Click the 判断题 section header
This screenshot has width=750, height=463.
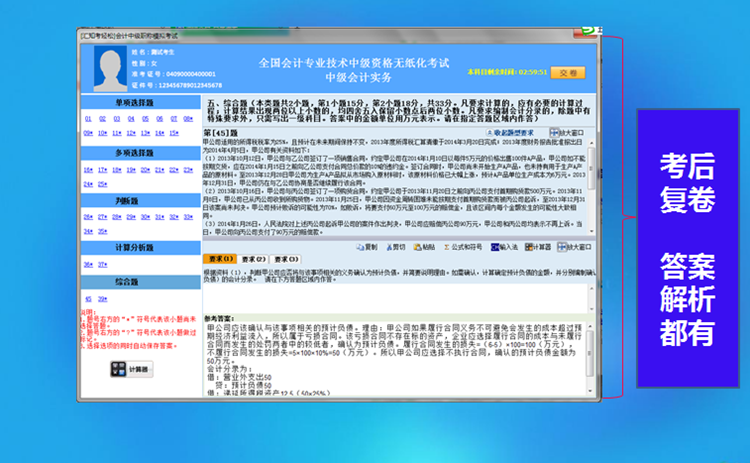(x=140, y=200)
